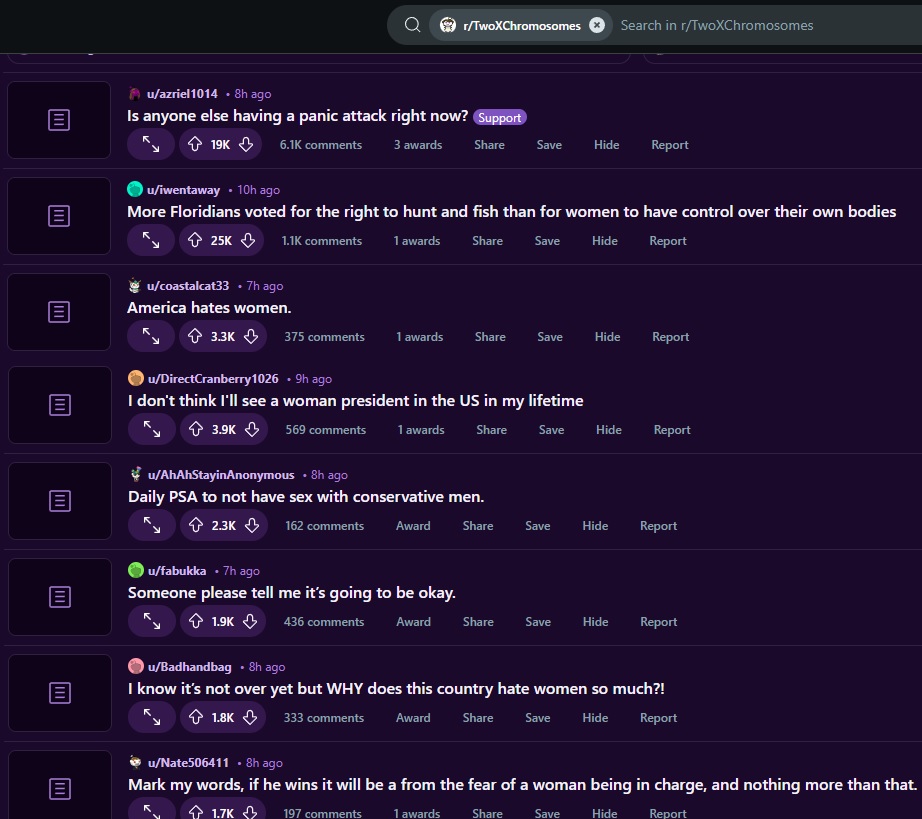Report the WHY does this country post
The image size is (922, 819).
pyautogui.click(x=658, y=718)
